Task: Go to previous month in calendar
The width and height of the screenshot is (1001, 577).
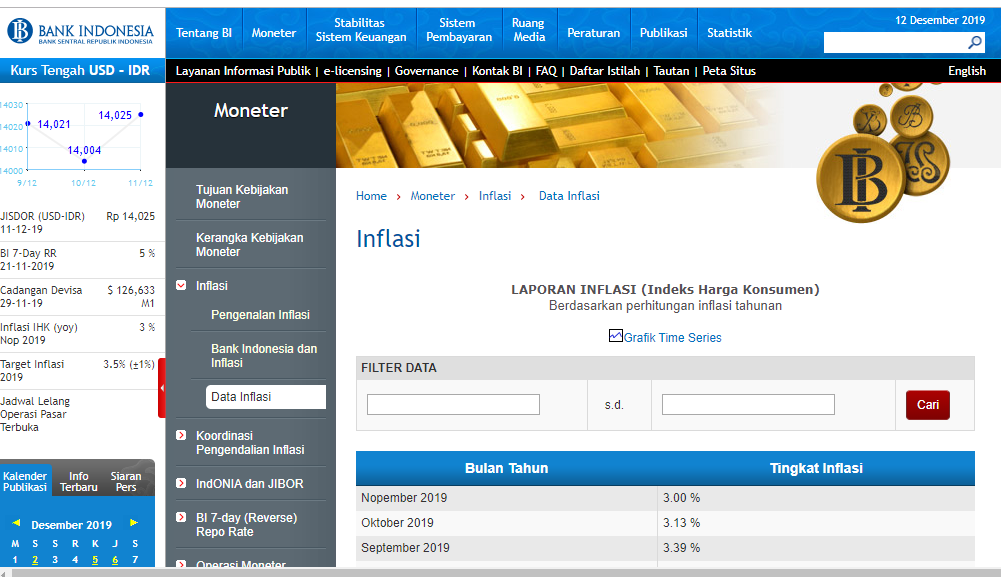Action: [16, 523]
